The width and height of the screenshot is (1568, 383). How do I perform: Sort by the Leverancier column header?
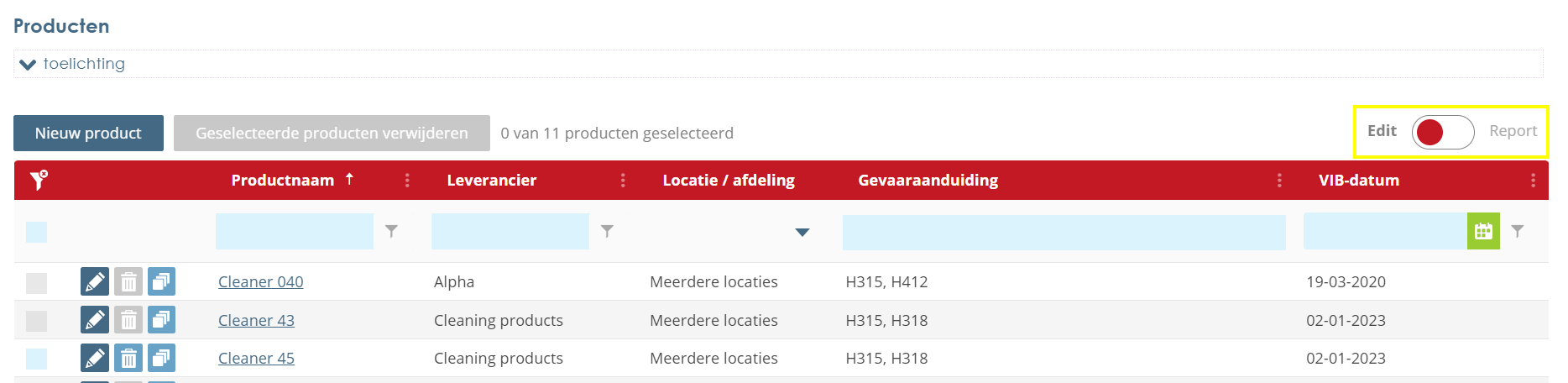click(x=491, y=180)
